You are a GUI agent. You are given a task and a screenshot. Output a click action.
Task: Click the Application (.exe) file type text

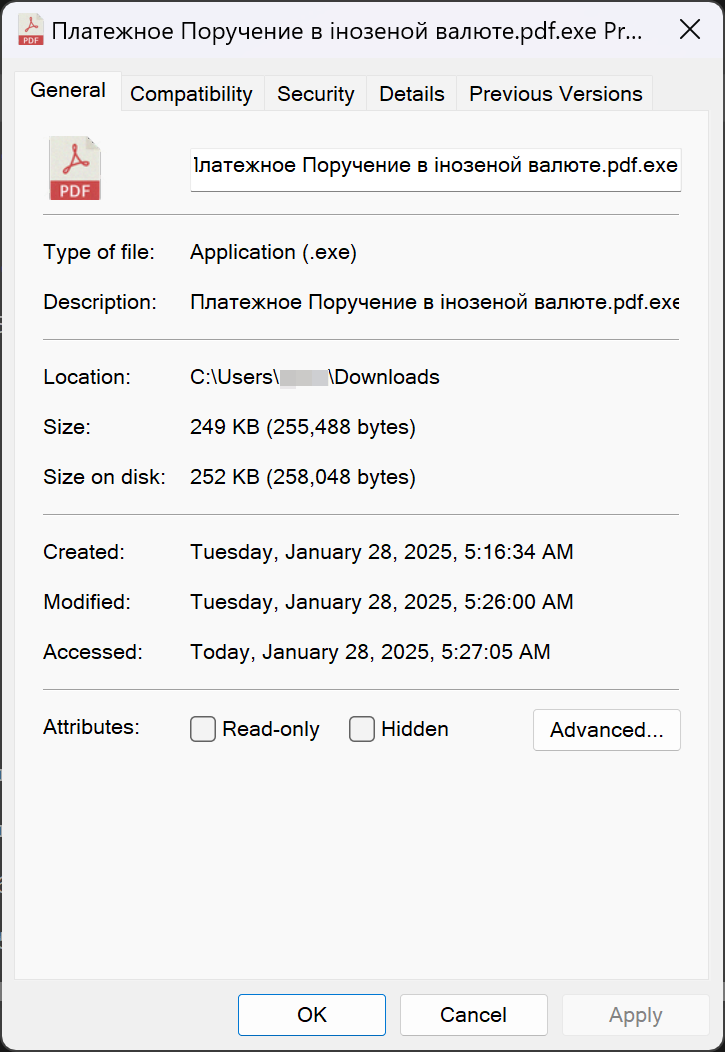point(273,252)
